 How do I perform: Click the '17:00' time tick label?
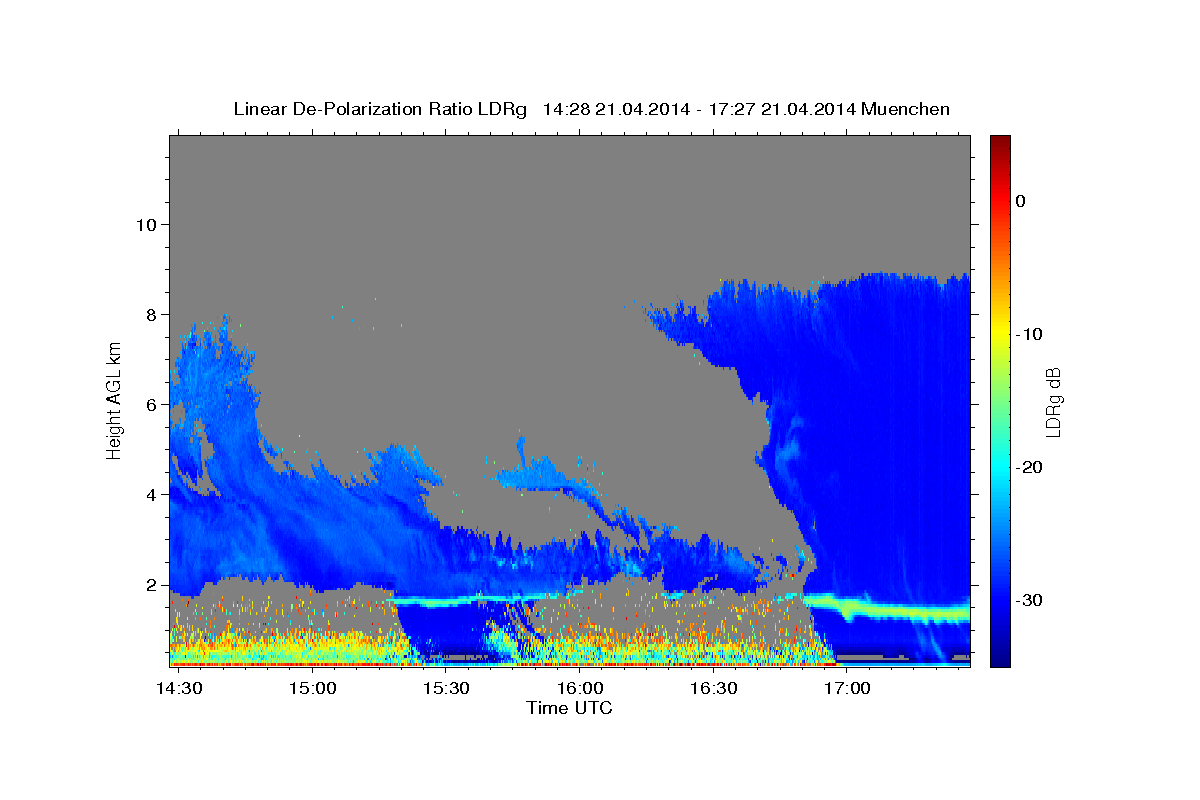coord(848,689)
